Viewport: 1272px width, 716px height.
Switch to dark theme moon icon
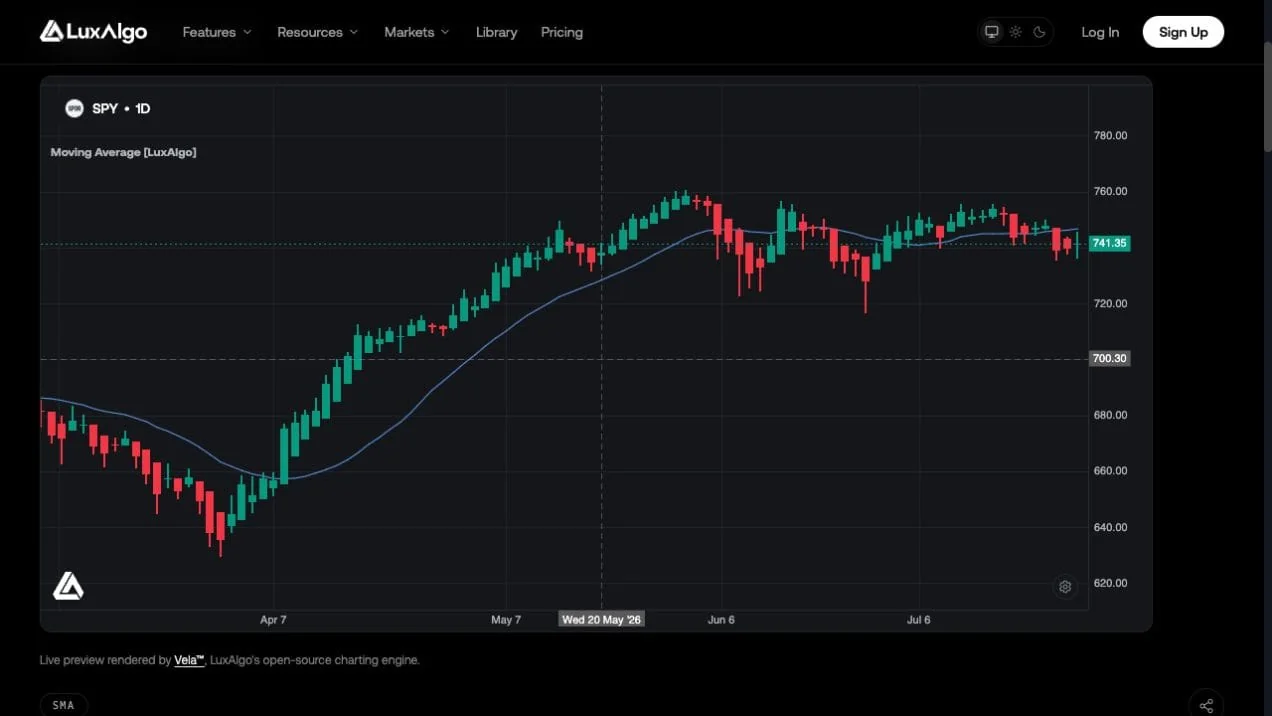(x=1040, y=32)
